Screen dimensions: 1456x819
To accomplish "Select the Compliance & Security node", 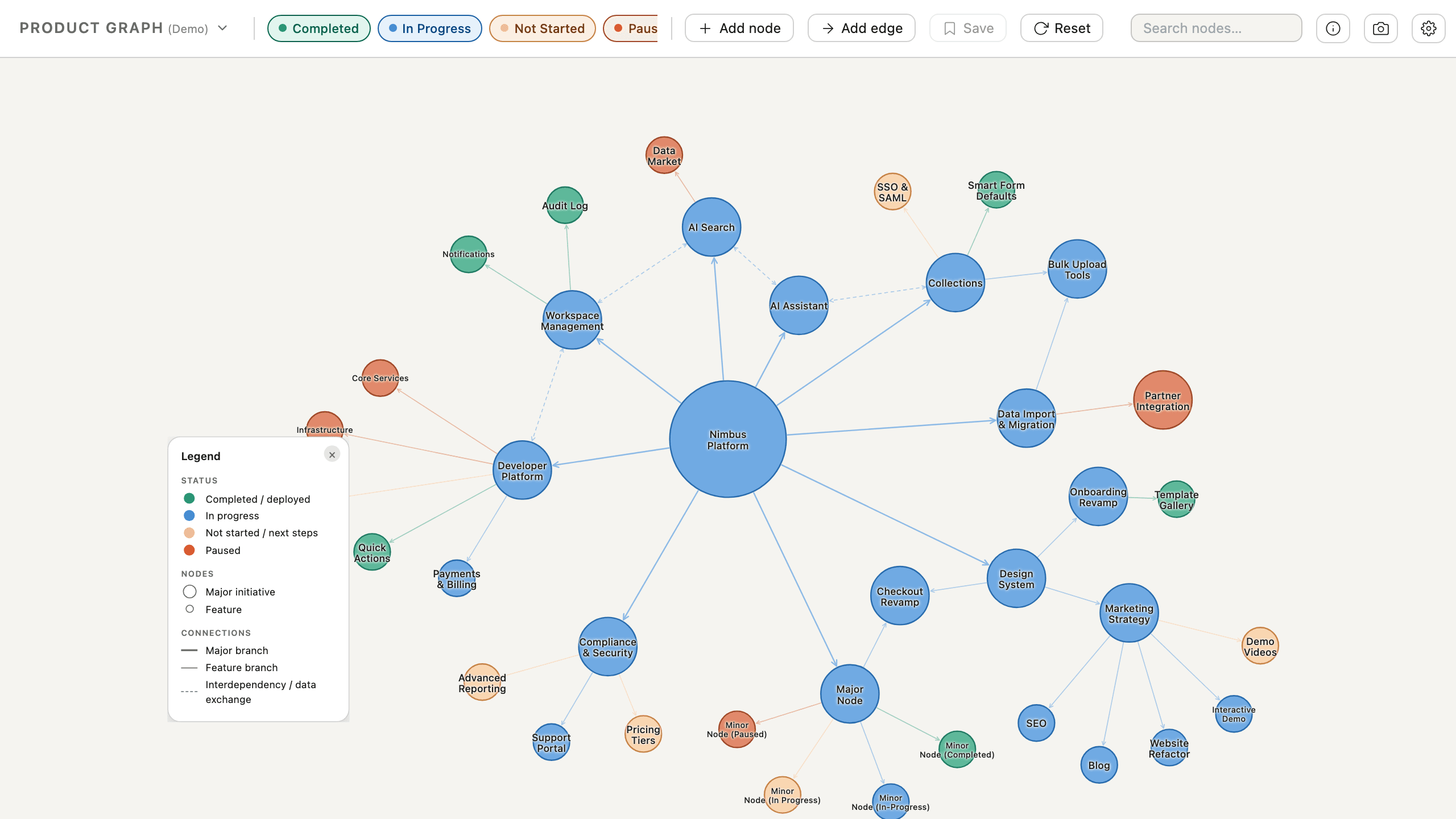I will [x=608, y=647].
